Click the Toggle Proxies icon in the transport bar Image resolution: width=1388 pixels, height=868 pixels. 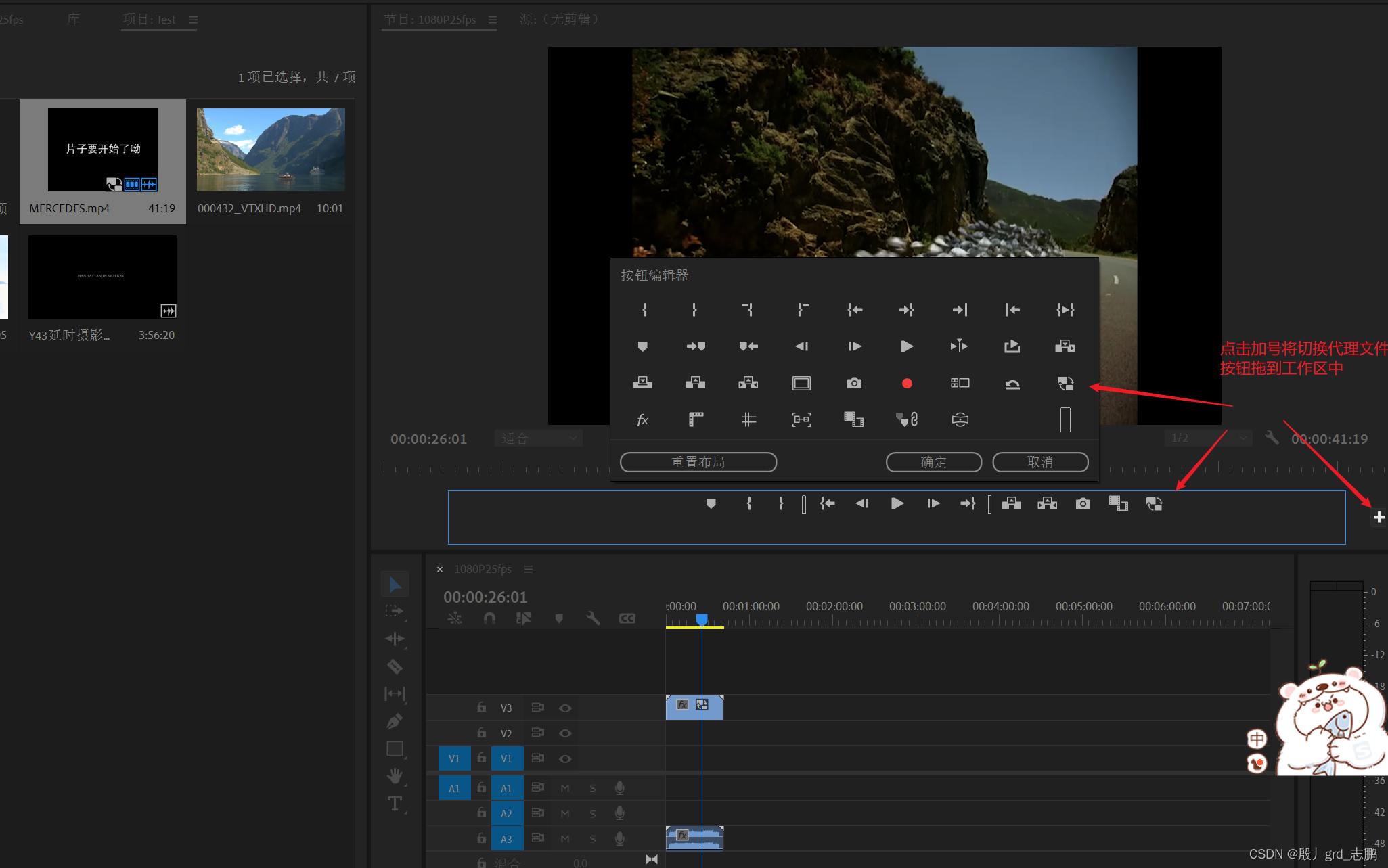pos(1154,503)
